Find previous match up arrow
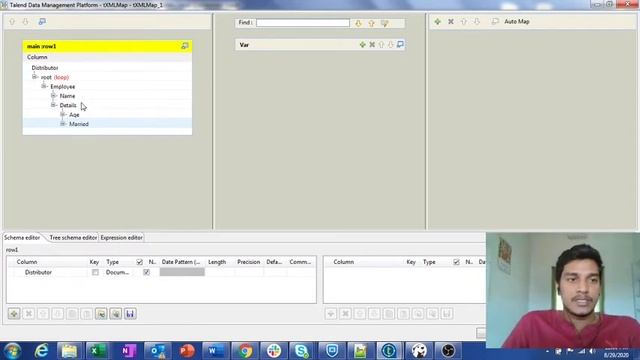Viewport: 640px width, 360px height. 371,23
